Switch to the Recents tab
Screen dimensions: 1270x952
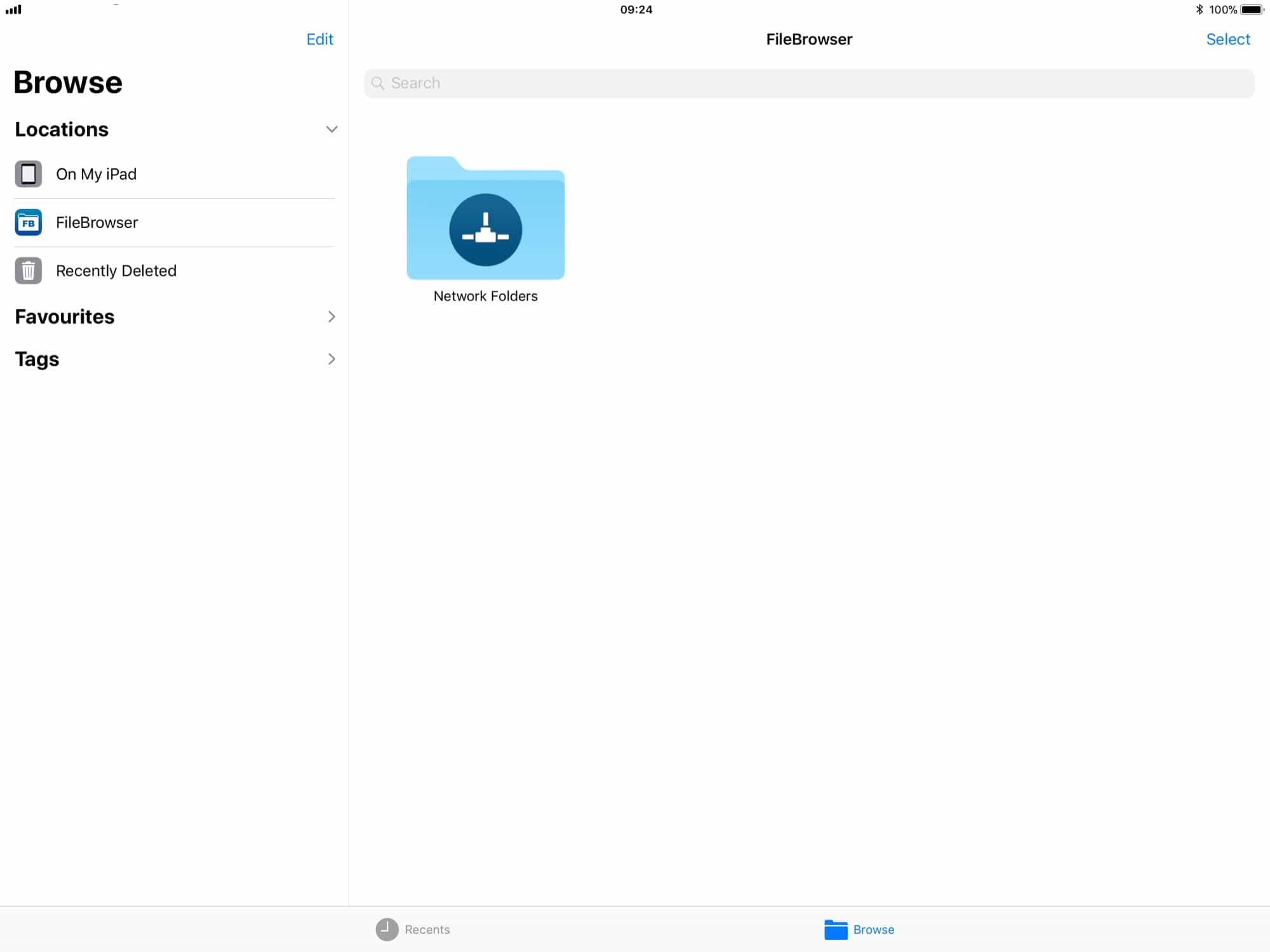click(427, 929)
